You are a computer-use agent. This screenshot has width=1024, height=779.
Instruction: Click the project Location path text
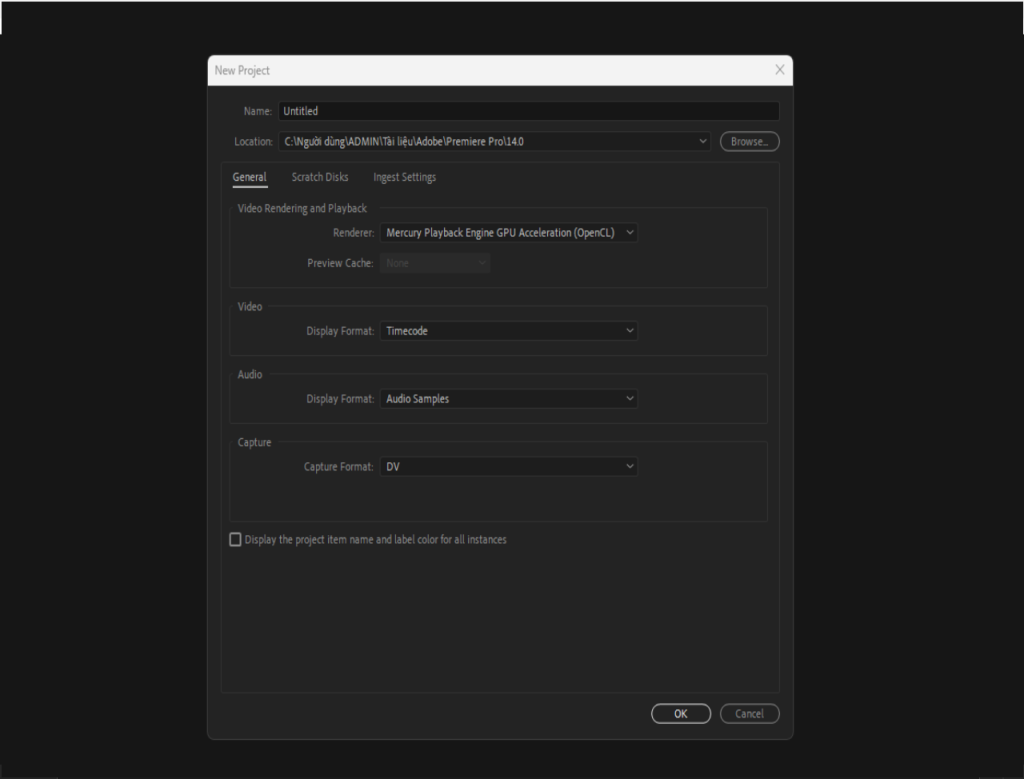tap(404, 142)
